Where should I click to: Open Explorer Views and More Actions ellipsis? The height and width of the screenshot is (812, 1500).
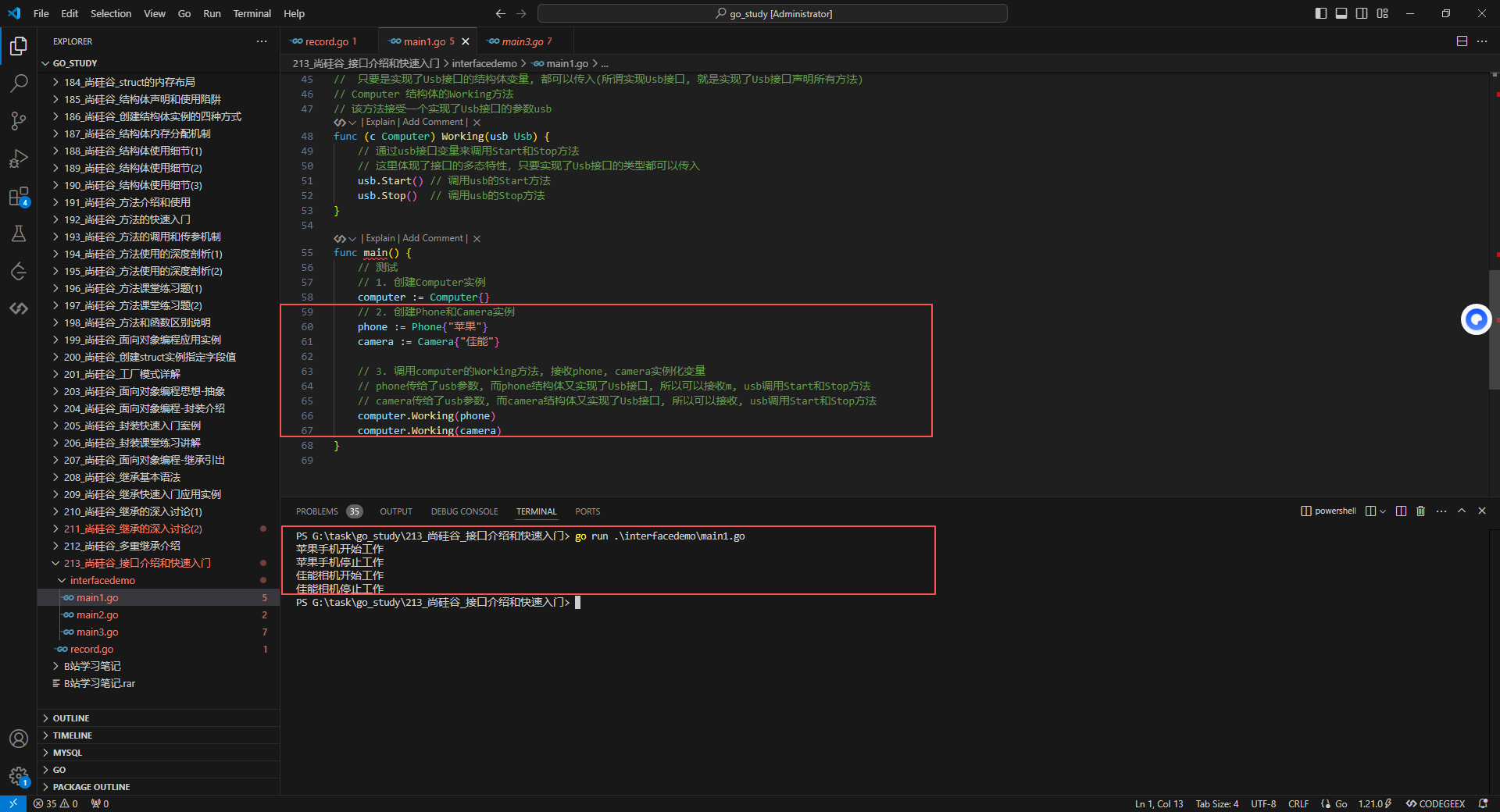pyautogui.click(x=262, y=41)
